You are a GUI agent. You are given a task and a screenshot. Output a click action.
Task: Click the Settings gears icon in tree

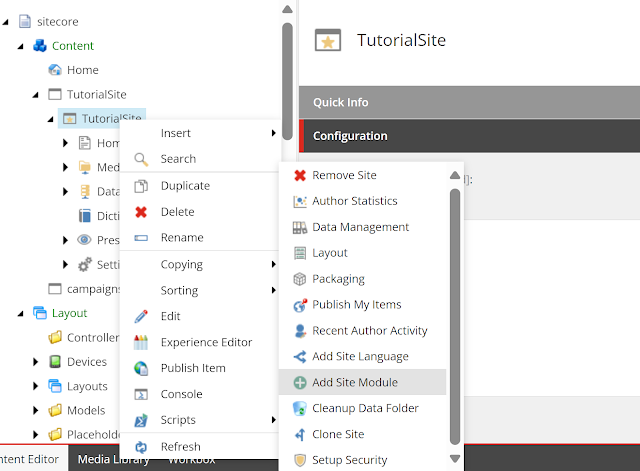[85, 264]
